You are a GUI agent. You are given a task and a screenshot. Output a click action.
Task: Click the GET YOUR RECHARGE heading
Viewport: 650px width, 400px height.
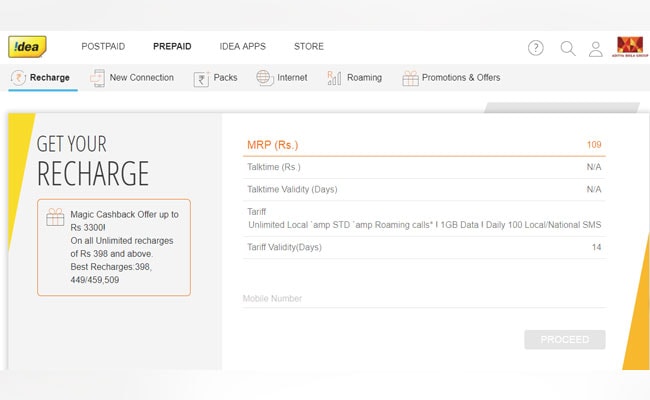point(93,161)
